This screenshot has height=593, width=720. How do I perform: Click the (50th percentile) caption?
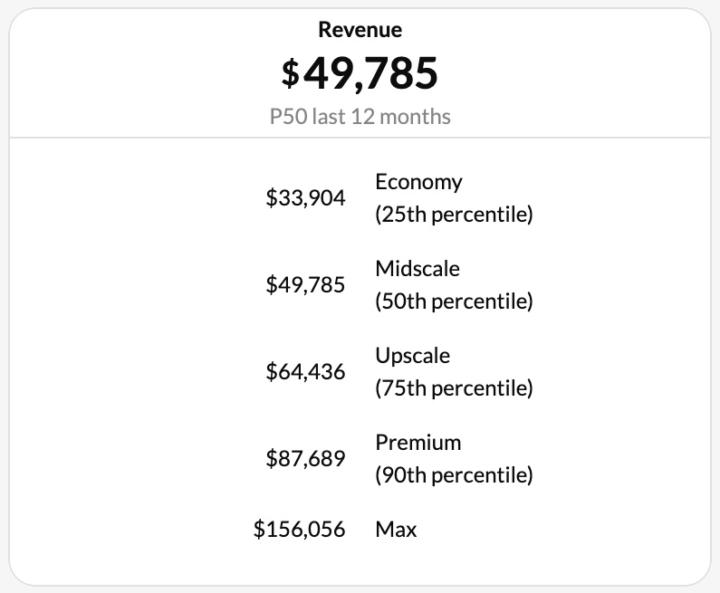[x=453, y=301]
